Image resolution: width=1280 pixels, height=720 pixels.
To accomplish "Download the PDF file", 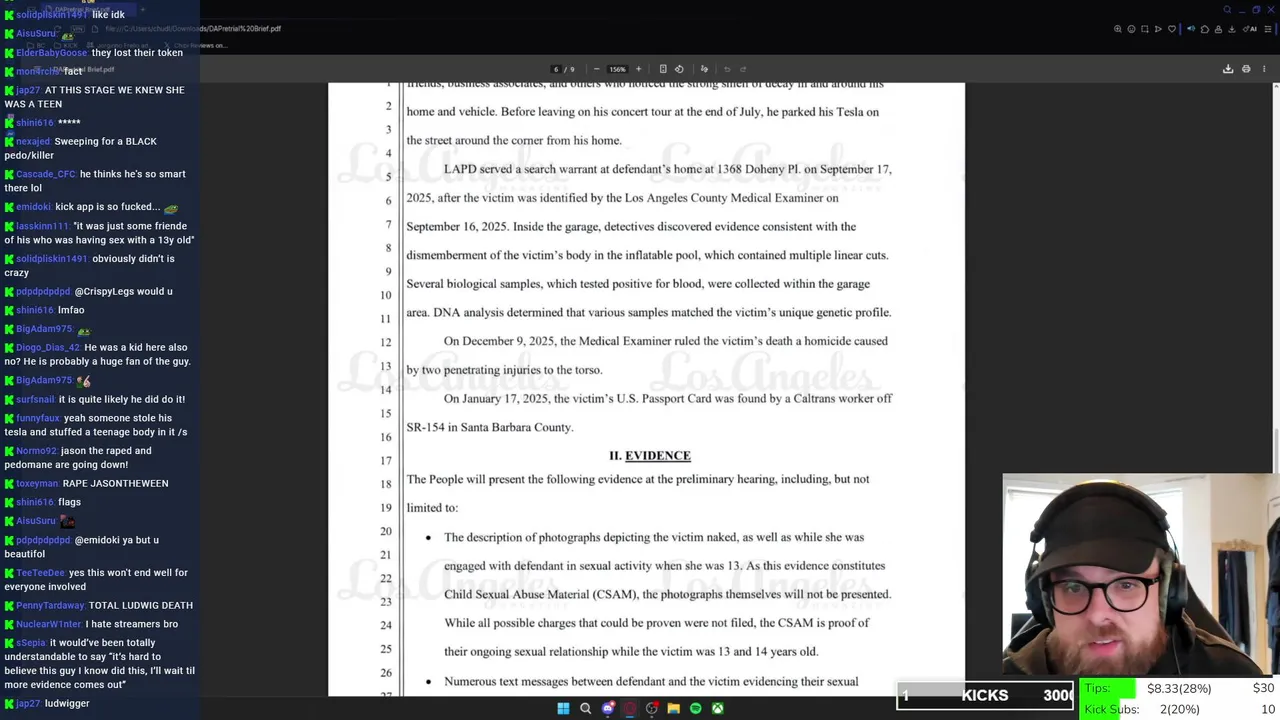I will (x=1228, y=69).
